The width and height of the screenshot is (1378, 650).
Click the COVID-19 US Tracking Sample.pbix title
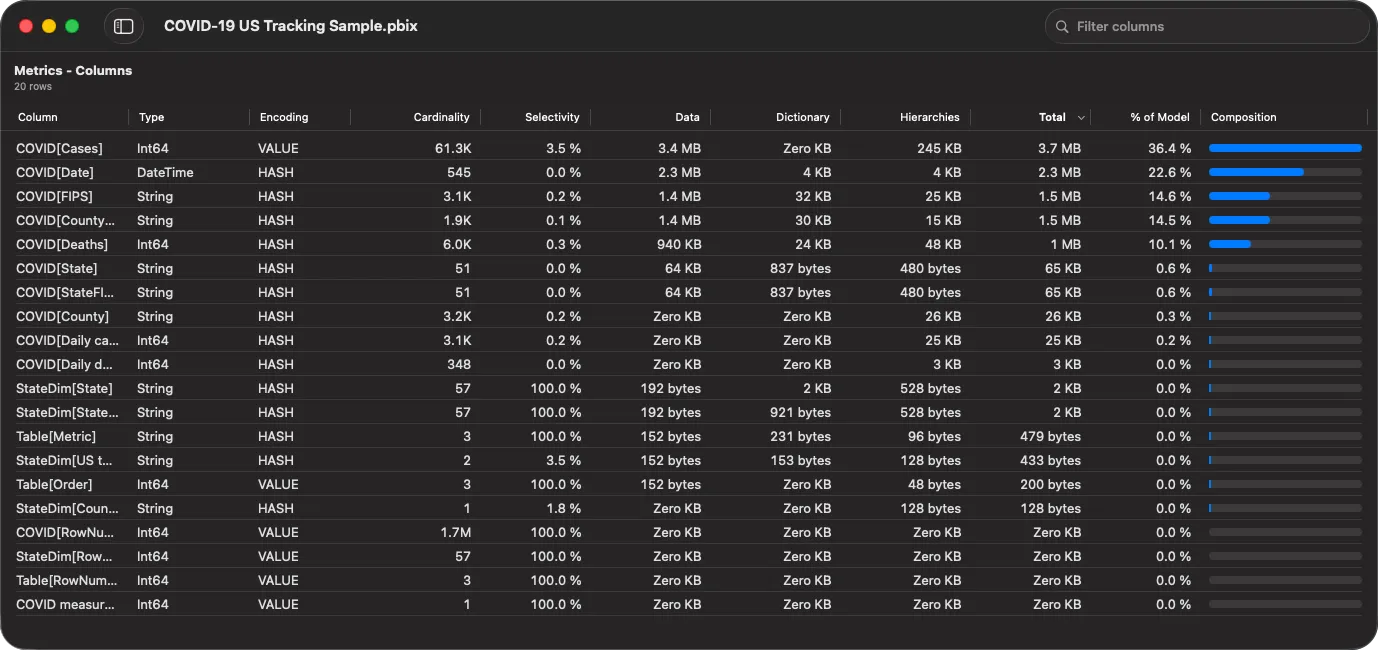pos(291,26)
